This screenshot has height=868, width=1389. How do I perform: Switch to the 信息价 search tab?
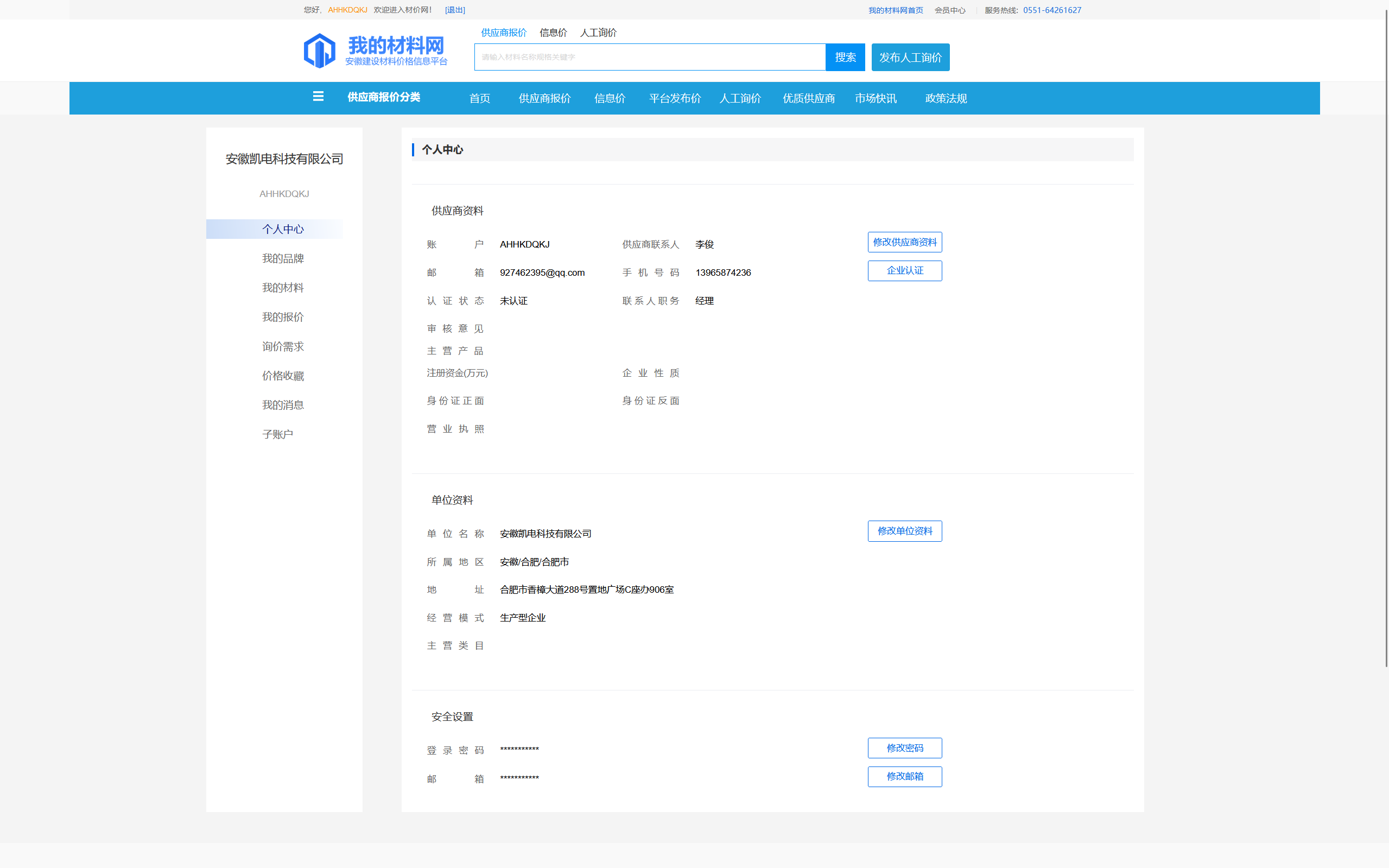click(x=553, y=33)
